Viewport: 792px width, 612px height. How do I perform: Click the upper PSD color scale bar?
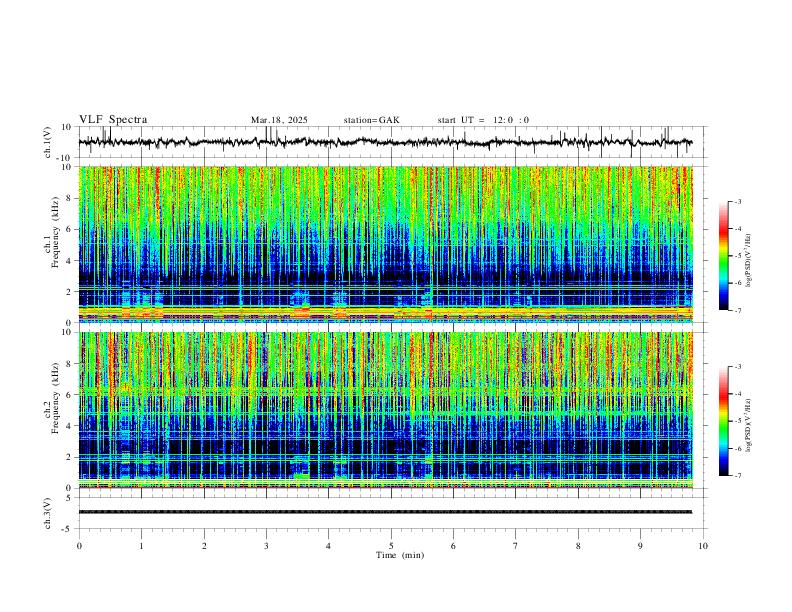[x=724, y=256]
